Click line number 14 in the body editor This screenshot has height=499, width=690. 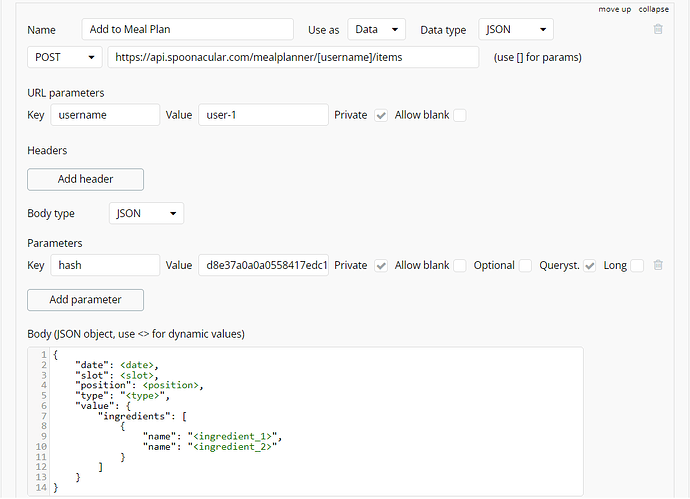(41, 488)
